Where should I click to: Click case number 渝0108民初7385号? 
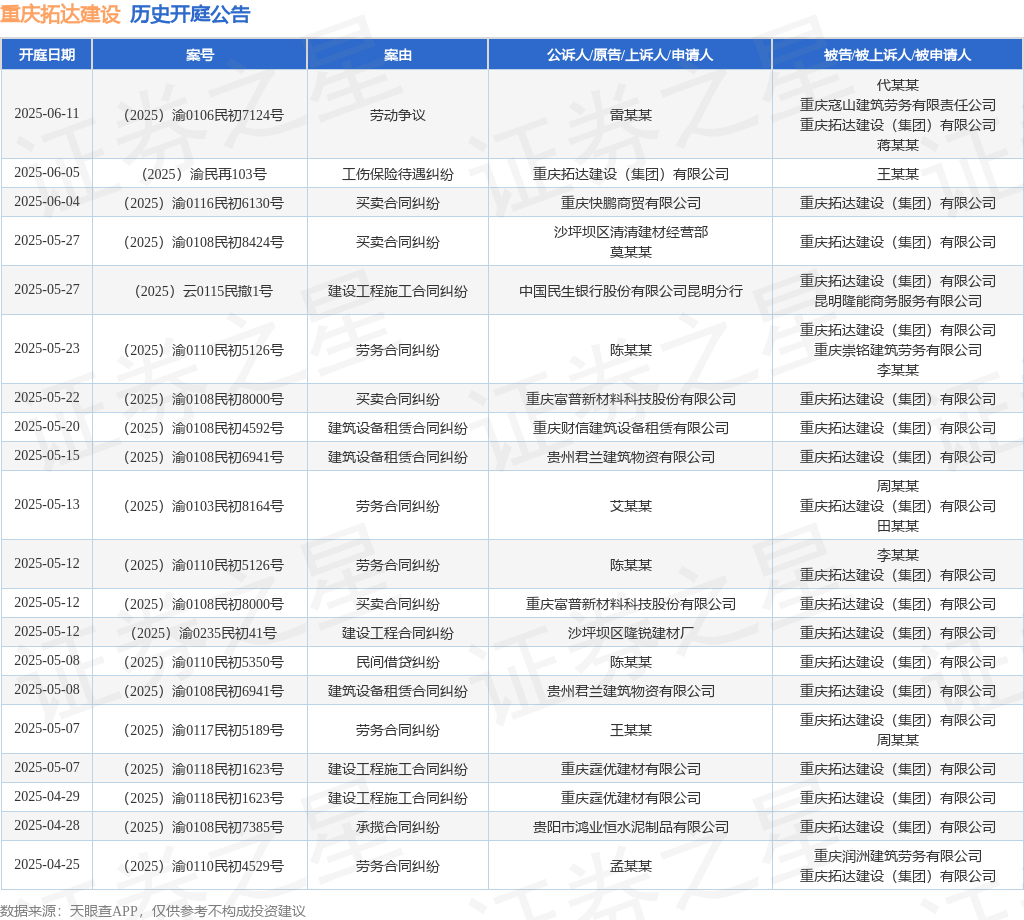[x=204, y=827]
